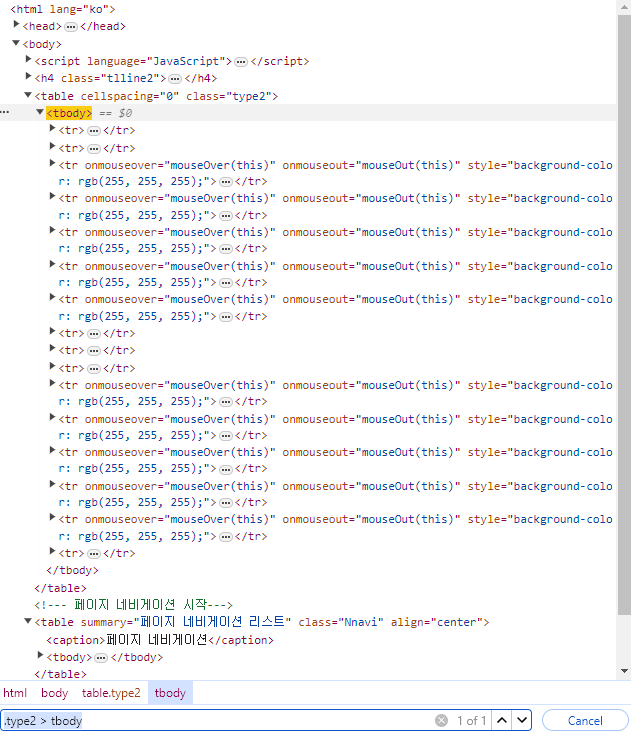Image resolution: width=631 pixels, height=733 pixels.
Task: Expand the tbody under the Nnavi table
Action: click(x=41, y=655)
